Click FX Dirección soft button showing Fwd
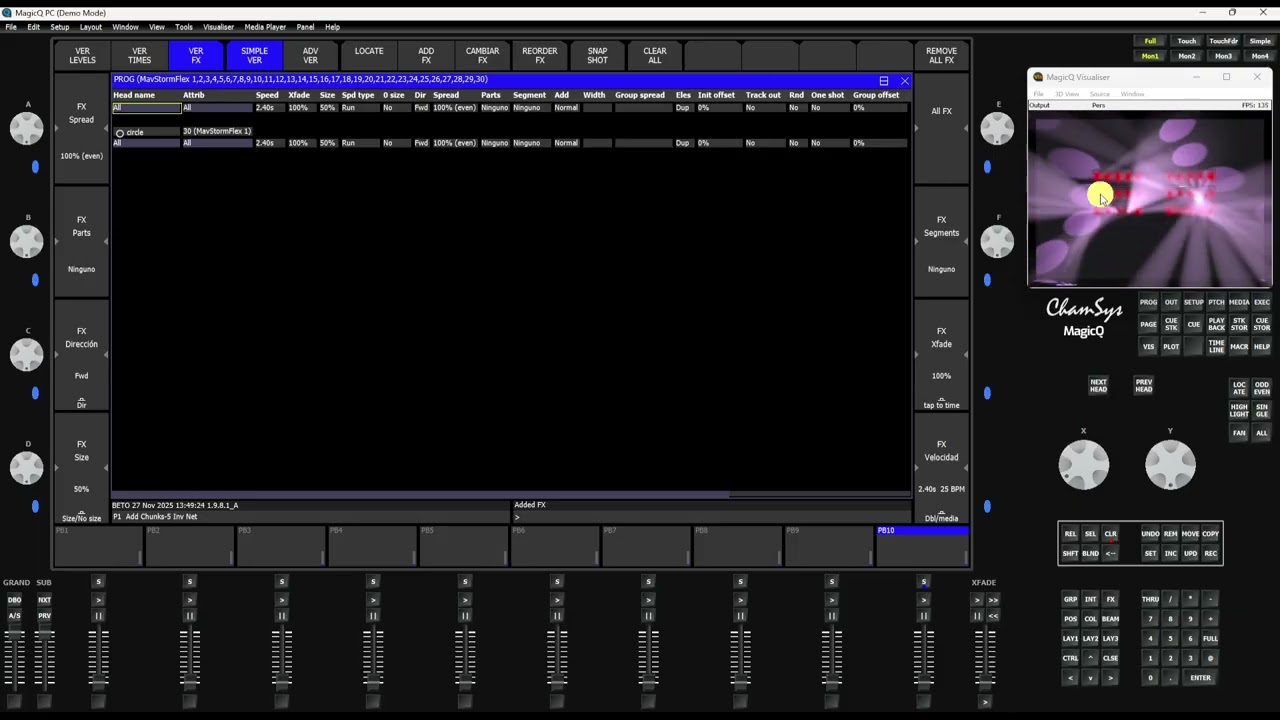Screen dimensions: 1280x720 point(82,355)
